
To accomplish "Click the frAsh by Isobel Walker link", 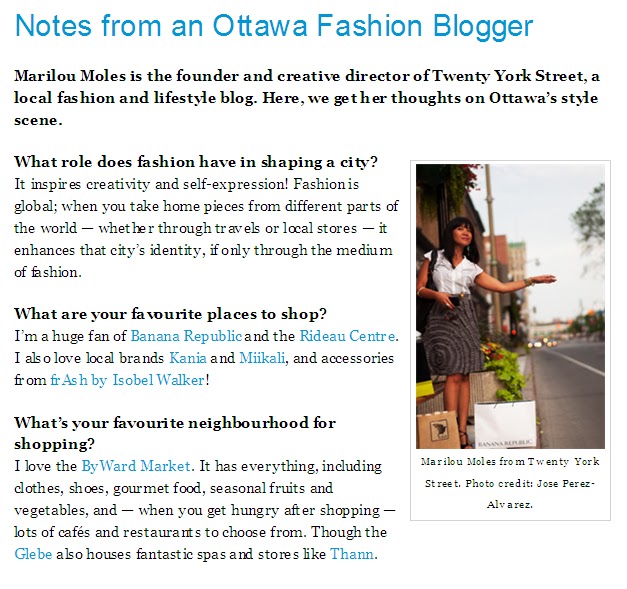I will pos(128,380).
